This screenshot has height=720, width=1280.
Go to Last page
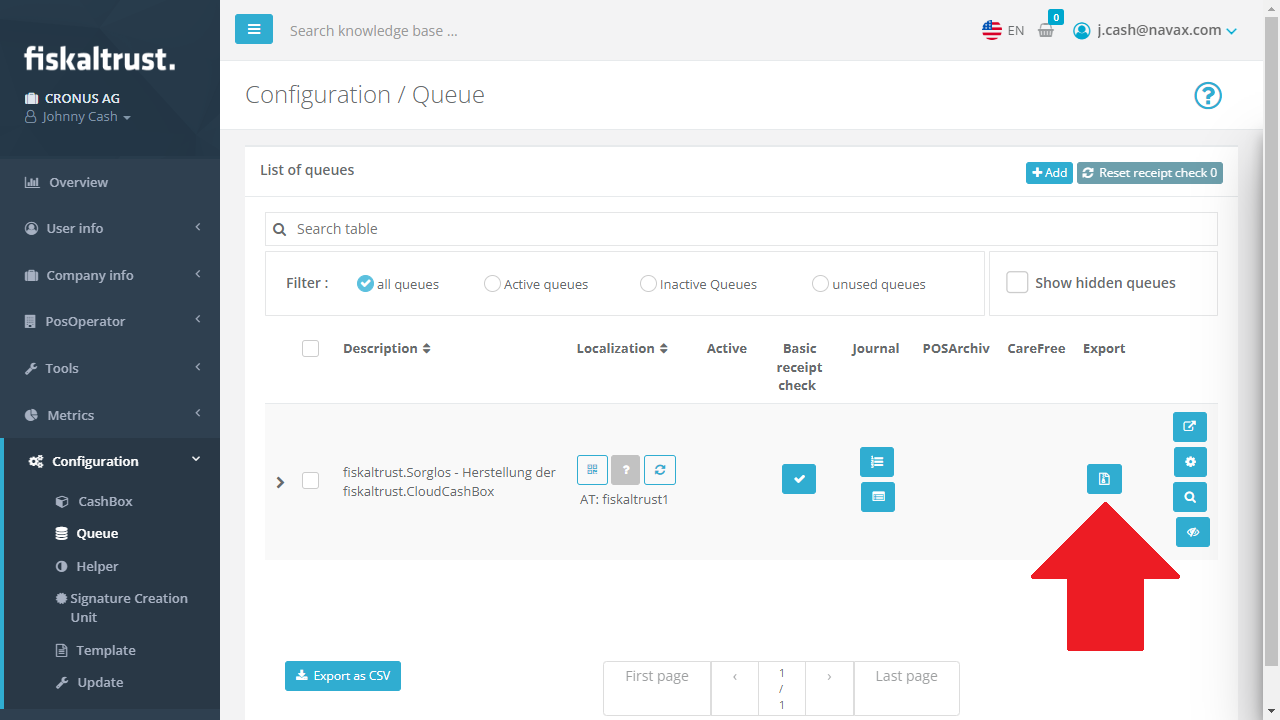click(907, 688)
